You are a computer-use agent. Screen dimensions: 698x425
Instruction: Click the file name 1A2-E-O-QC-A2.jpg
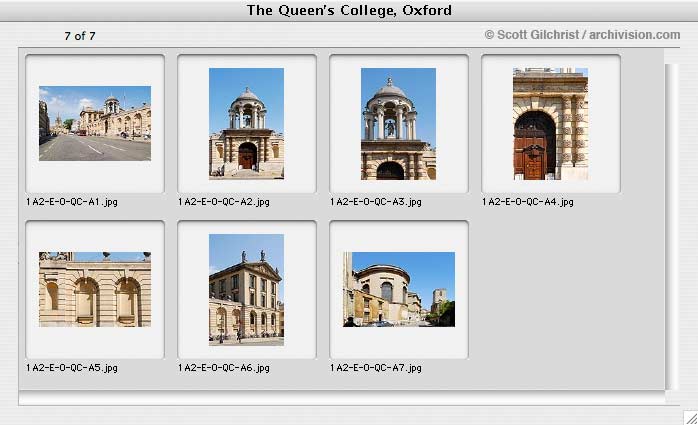pyautogui.click(x=224, y=202)
